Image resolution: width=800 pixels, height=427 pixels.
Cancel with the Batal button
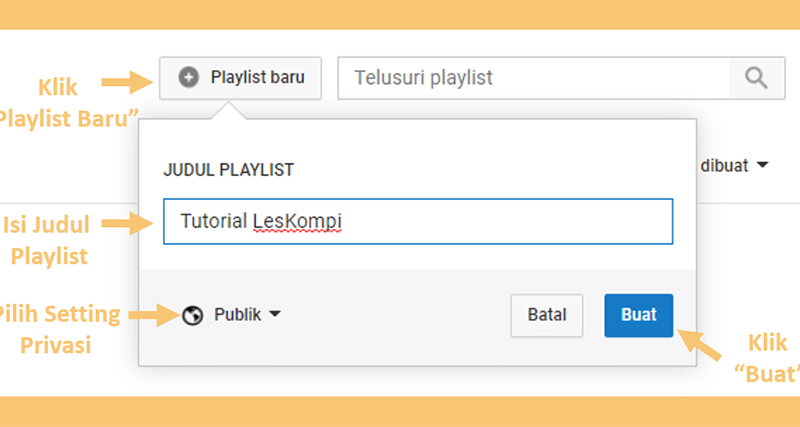click(547, 315)
